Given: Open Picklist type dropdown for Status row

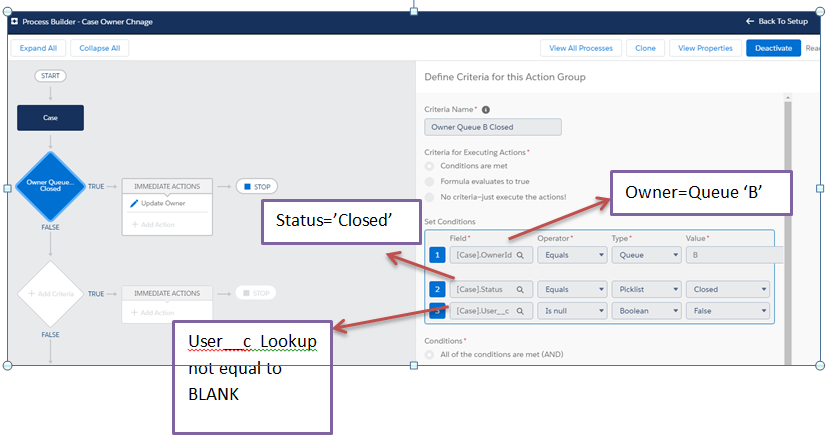Looking at the screenshot, I should [x=646, y=289].
